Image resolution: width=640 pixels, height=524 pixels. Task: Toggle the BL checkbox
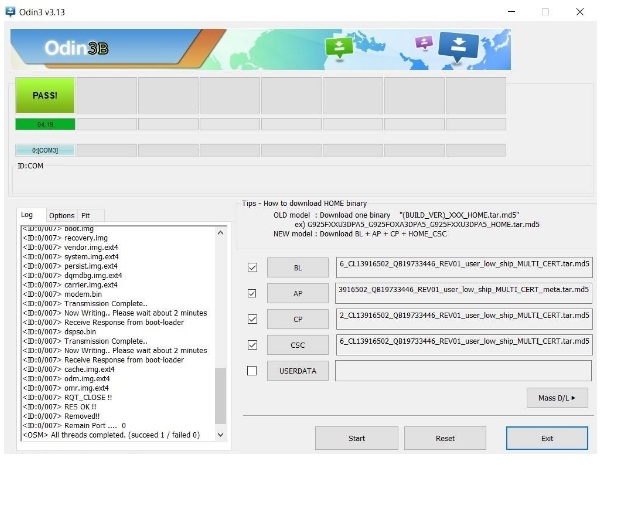coord(252,268)
